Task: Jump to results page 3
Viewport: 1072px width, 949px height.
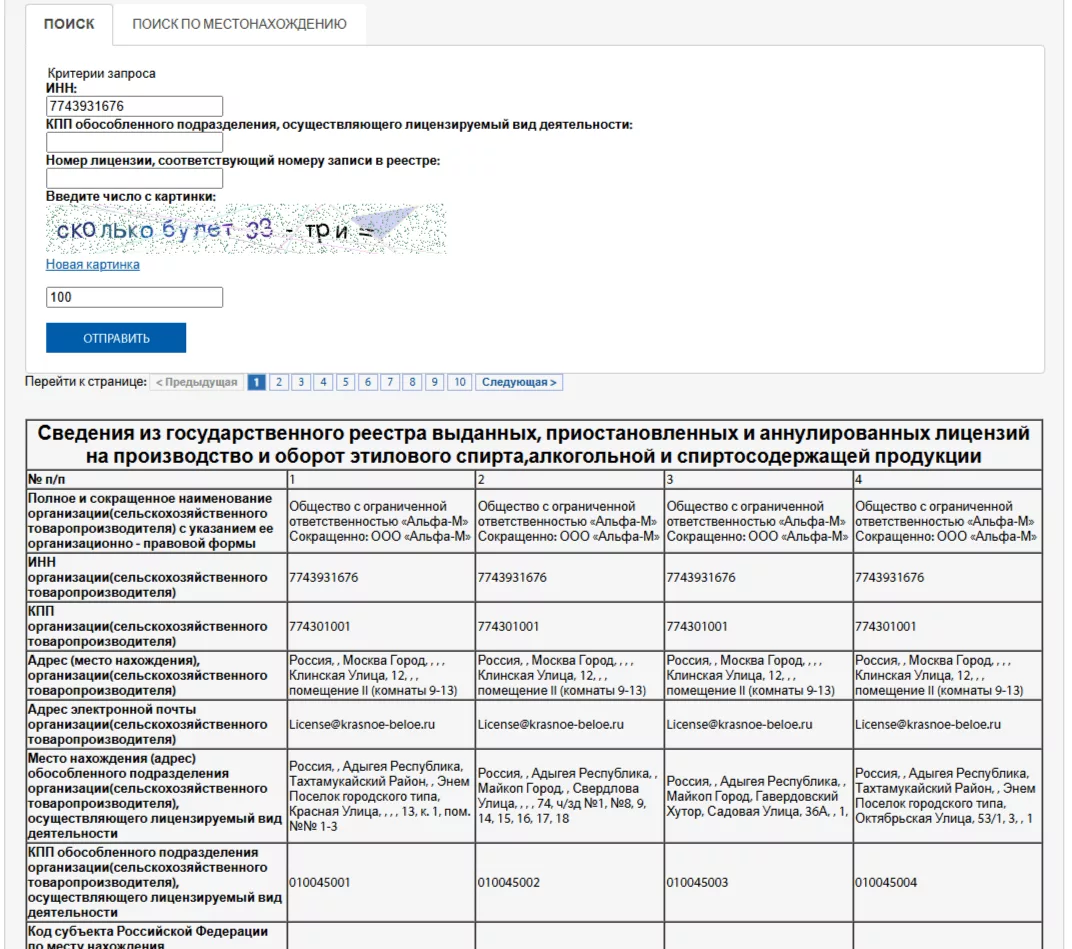Action: (x=301, y=382)
